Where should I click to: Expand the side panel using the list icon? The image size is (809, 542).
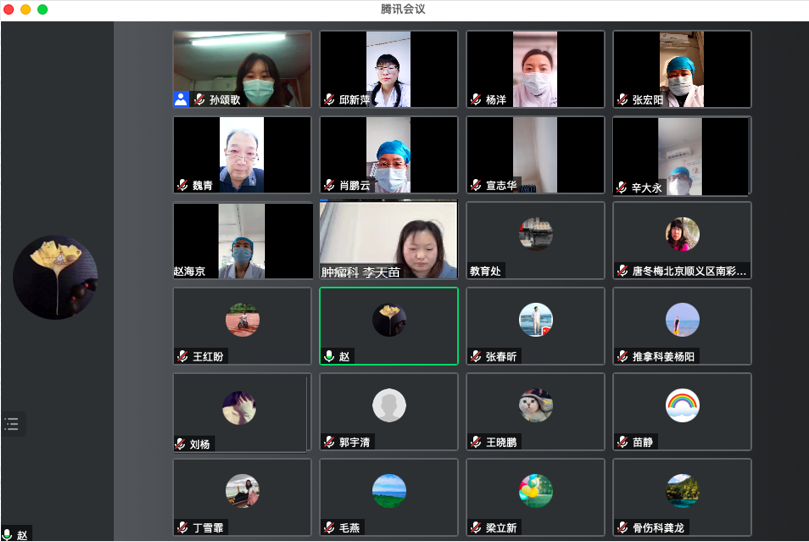click(x=12, y=424)
